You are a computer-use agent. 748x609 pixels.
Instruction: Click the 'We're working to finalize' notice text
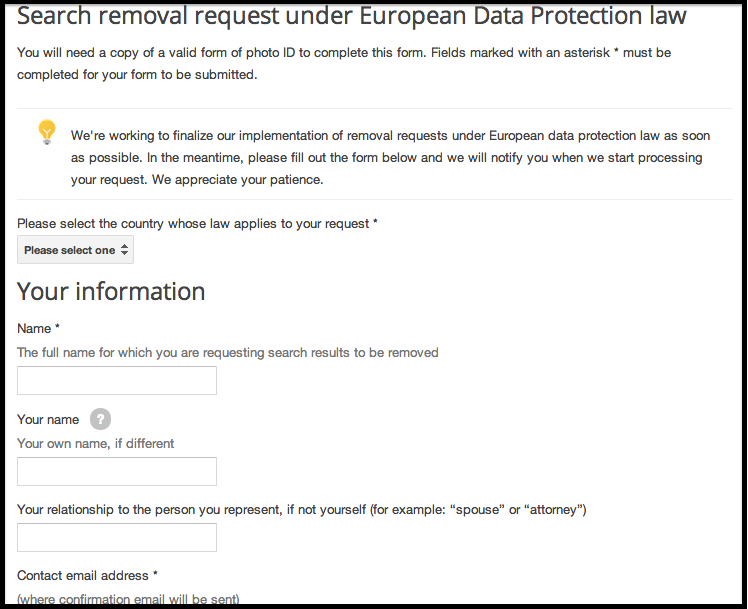[x=390, y=158]
